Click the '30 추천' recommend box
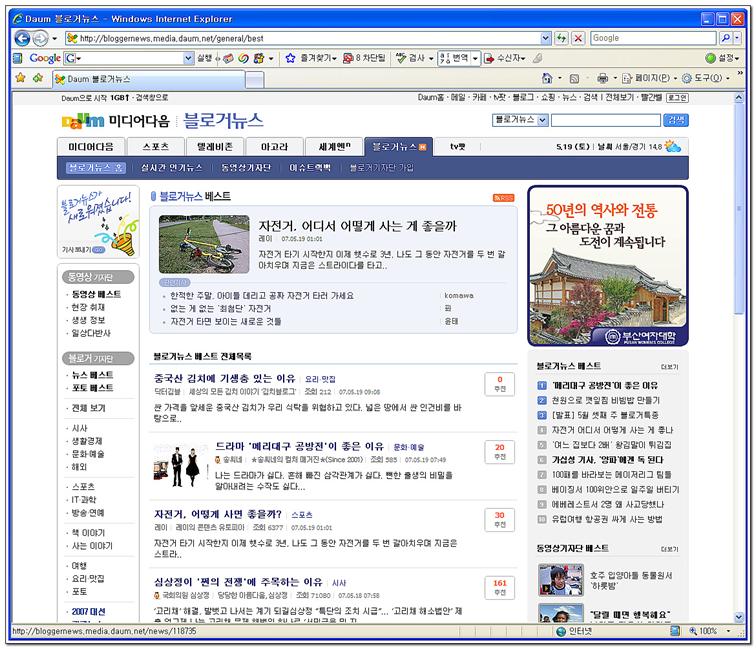This screenshot has height=649, width=756. [x=500, y=520]
